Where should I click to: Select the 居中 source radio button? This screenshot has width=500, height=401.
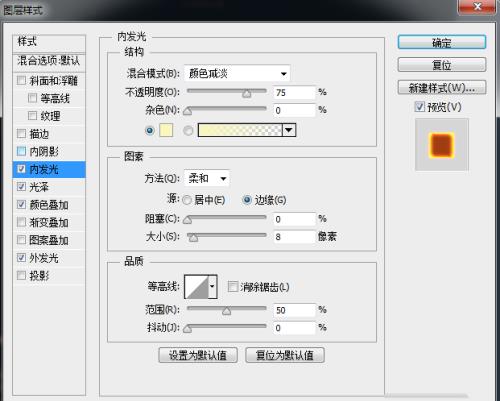pos(187,200)
